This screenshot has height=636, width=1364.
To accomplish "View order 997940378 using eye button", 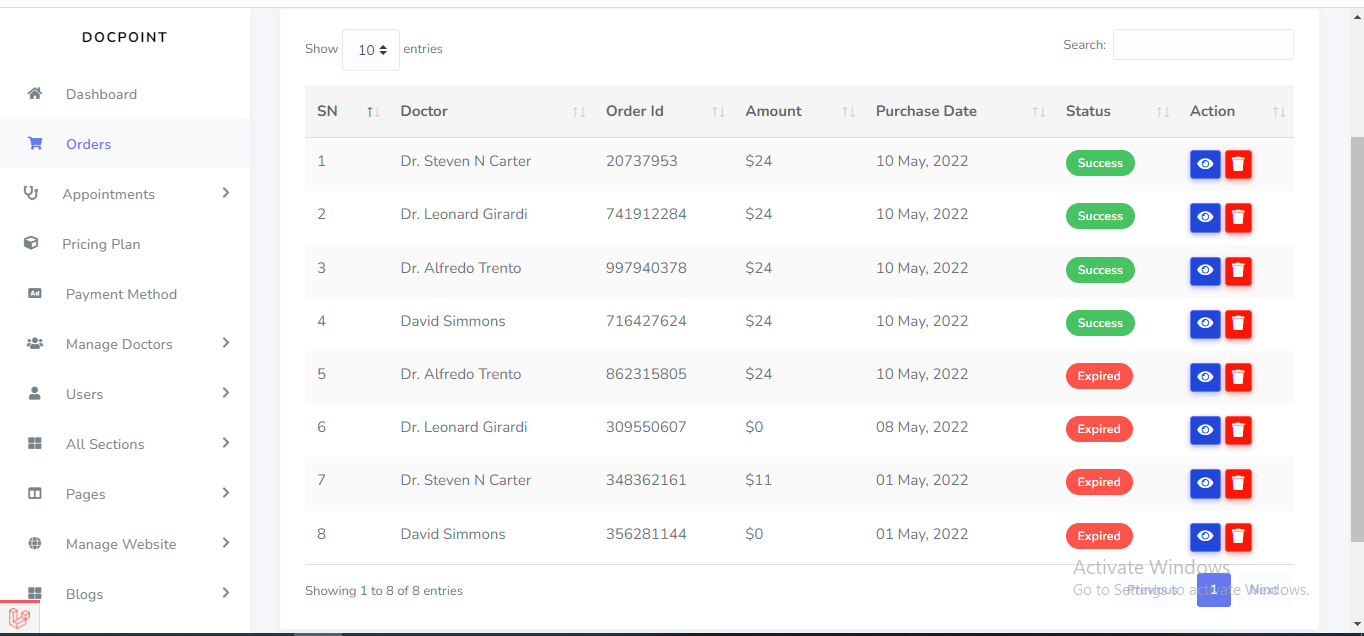I will point(1205,270).
